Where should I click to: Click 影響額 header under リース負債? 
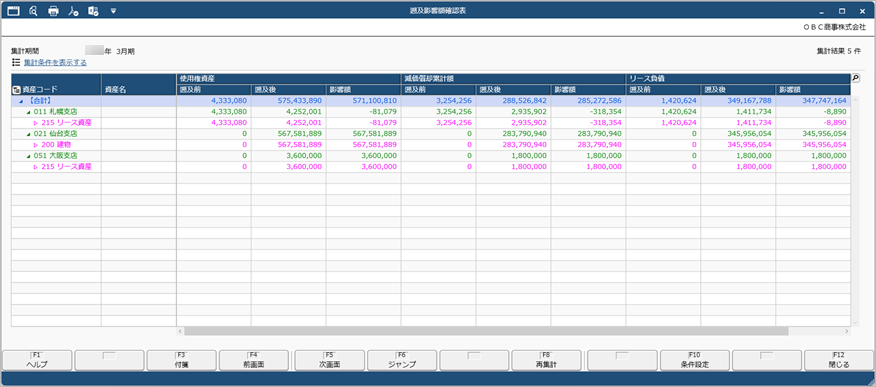point(813,89)
